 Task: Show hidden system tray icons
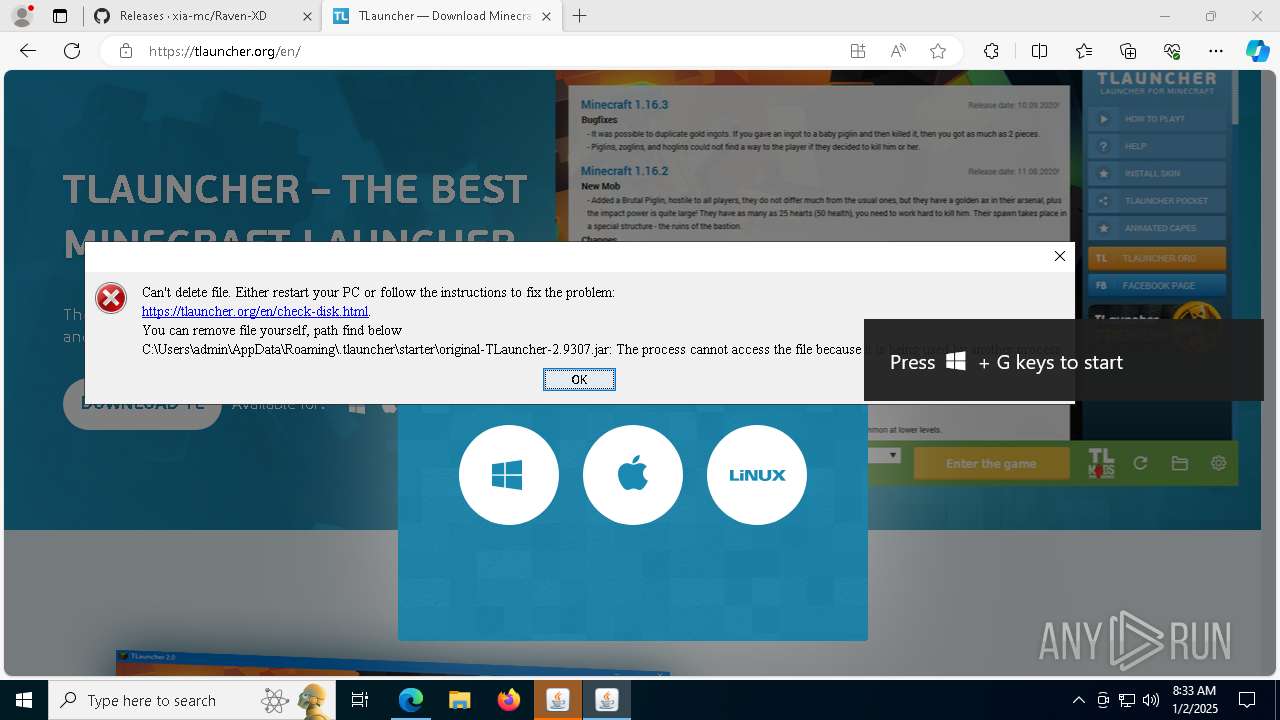click(1078, 700)
